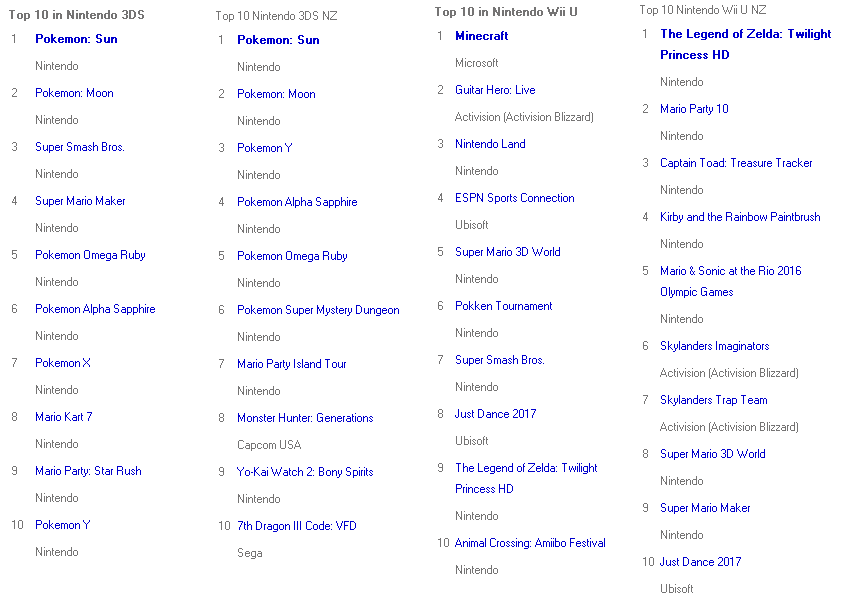Select Skylanders Trap Team link
Screen dimensions: 855x600
pos(713,400)
